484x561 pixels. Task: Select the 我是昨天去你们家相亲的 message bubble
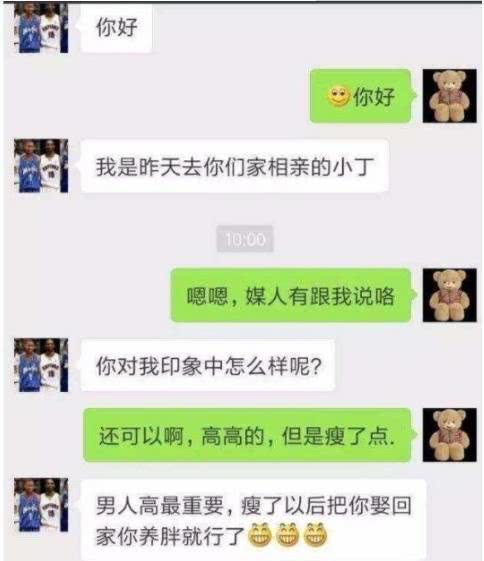(235, 166)
